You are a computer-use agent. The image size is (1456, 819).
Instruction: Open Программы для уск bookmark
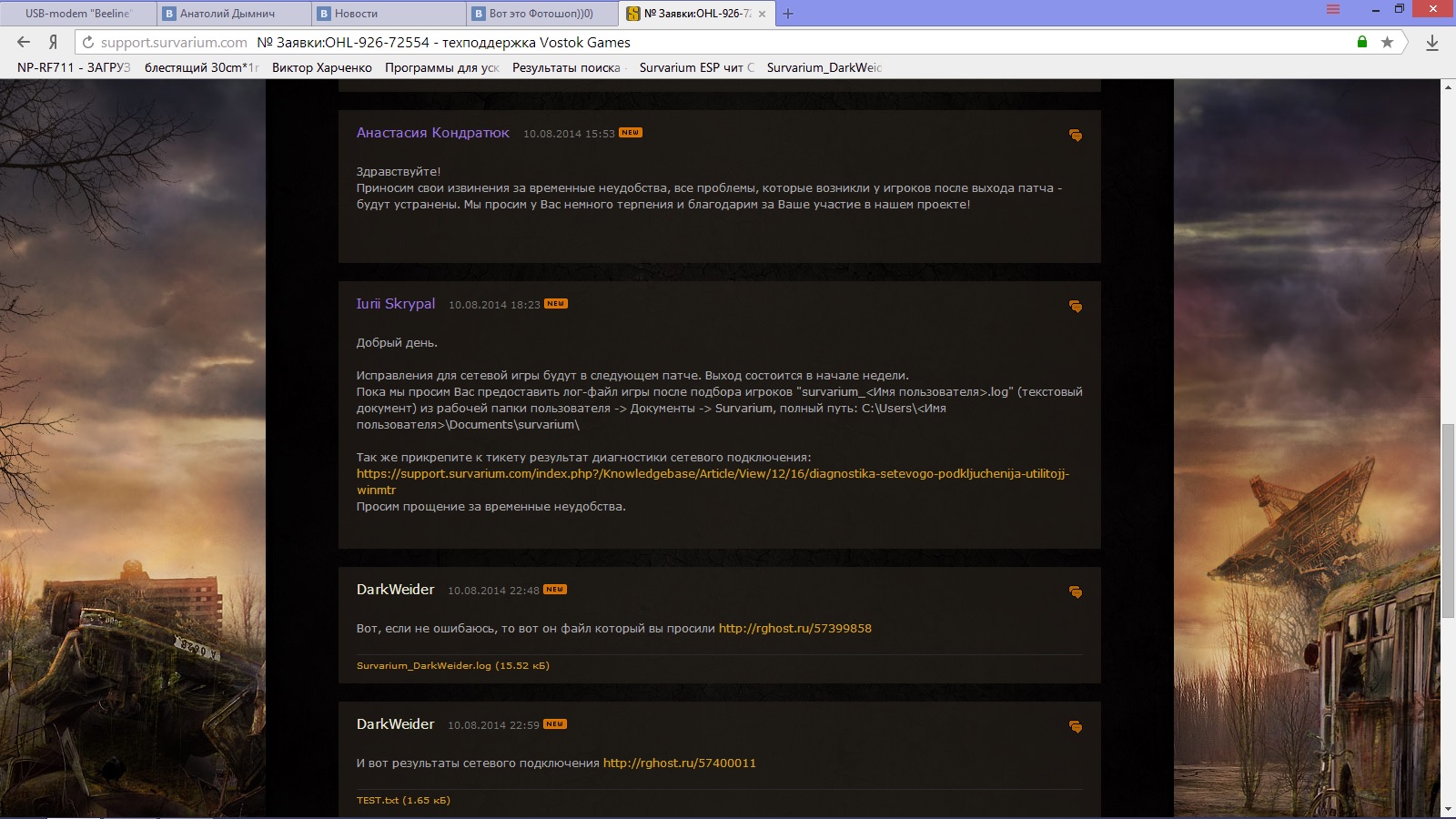tap(442, 67)
